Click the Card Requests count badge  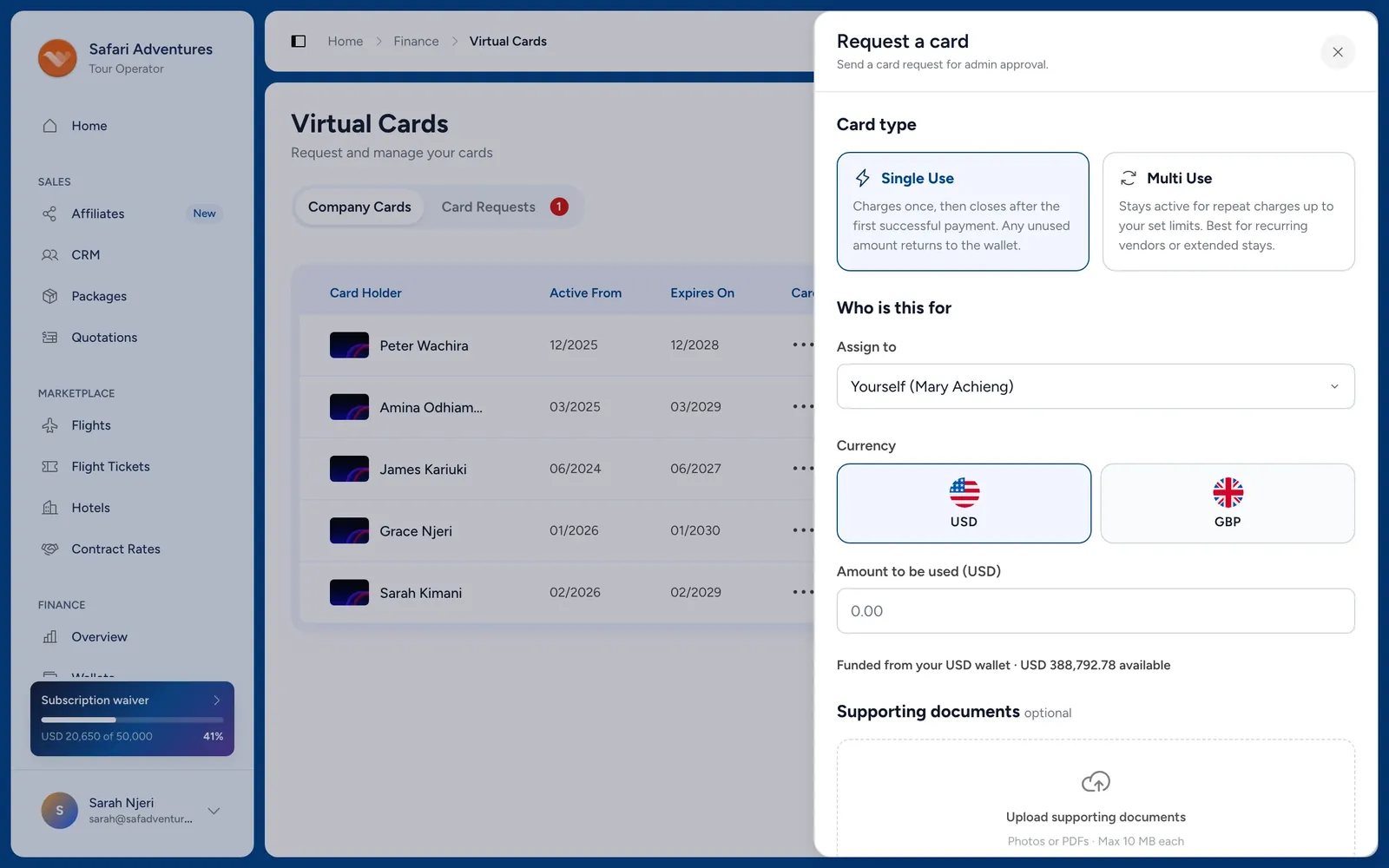pyautogui.click(x=559, y=207)
